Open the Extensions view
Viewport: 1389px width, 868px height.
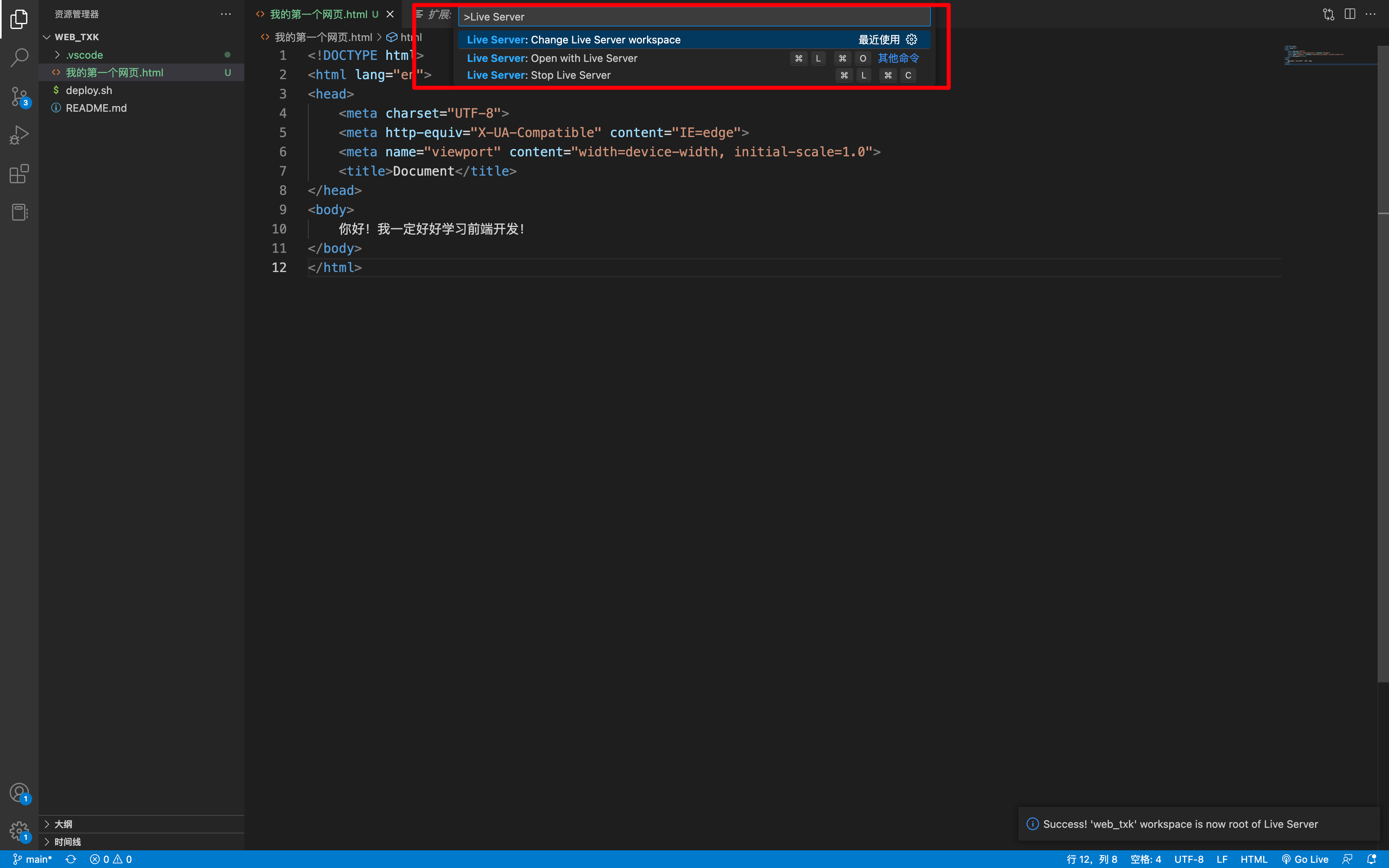tap(19, 173)
